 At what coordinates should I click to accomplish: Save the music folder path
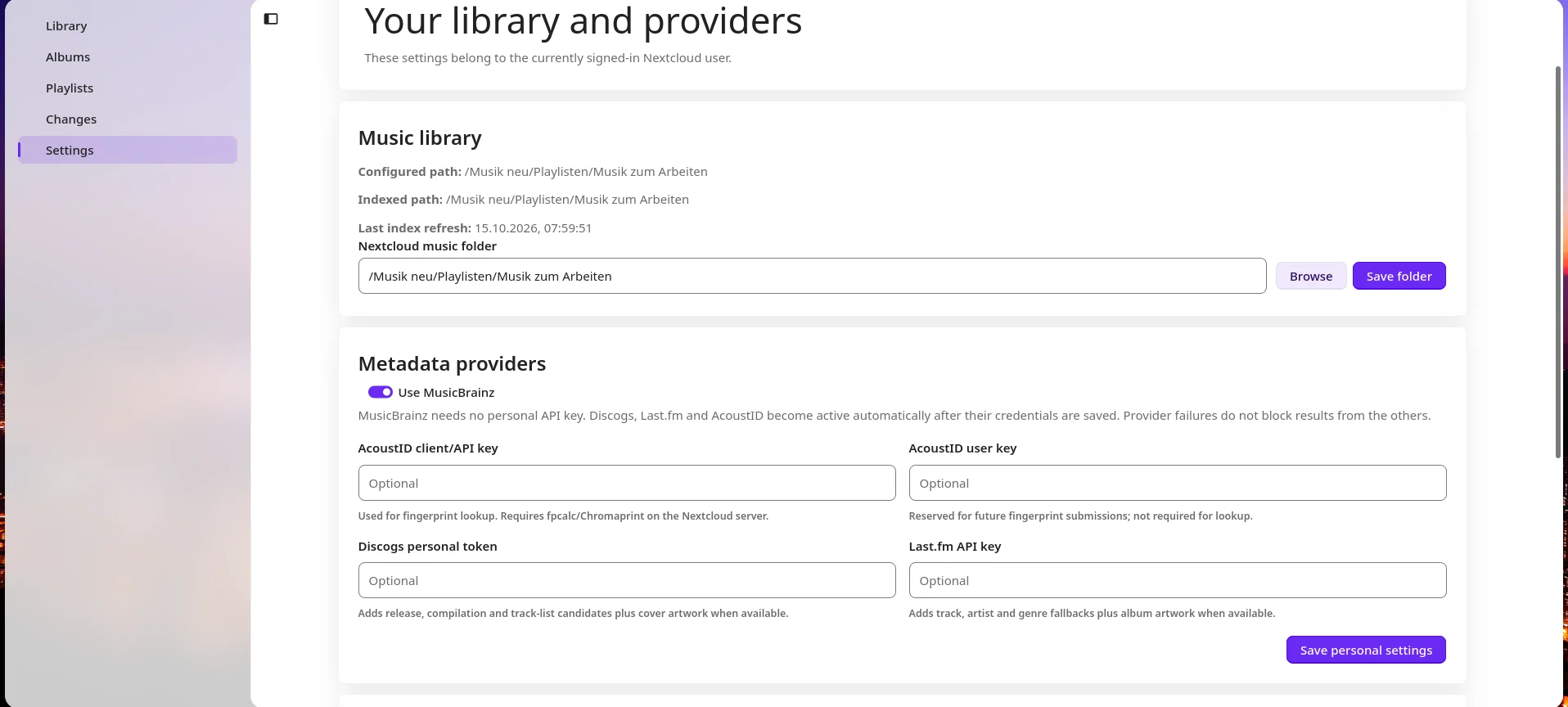(x=1399, y=276)
